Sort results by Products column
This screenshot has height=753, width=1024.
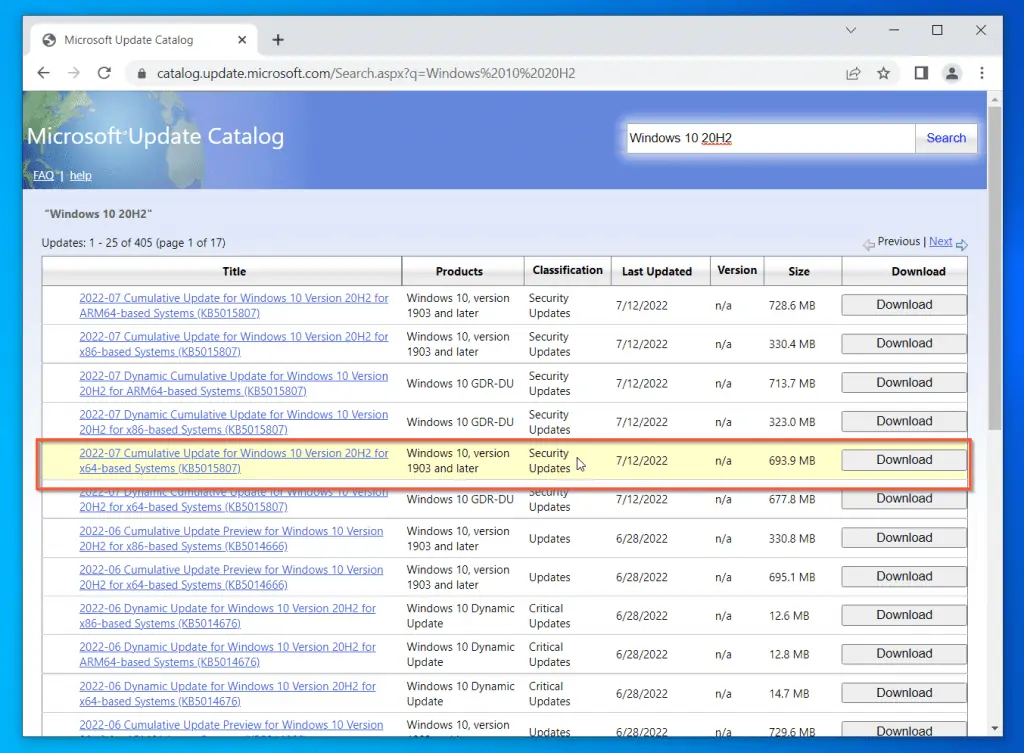459,271
